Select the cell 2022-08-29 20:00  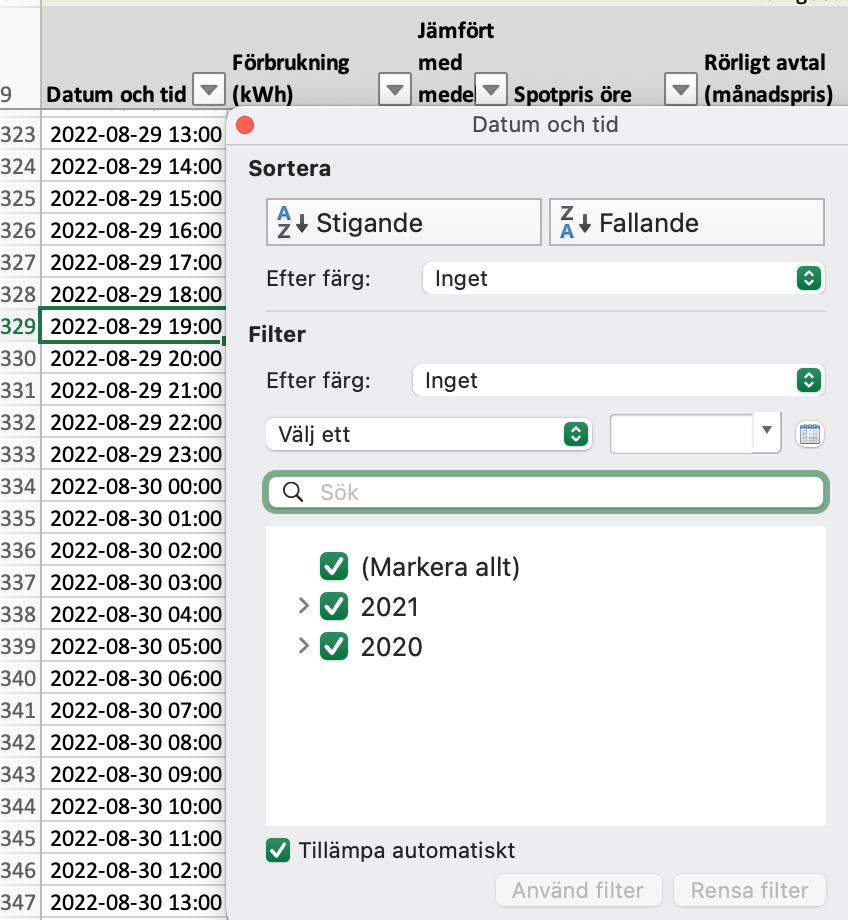point(134,358)
